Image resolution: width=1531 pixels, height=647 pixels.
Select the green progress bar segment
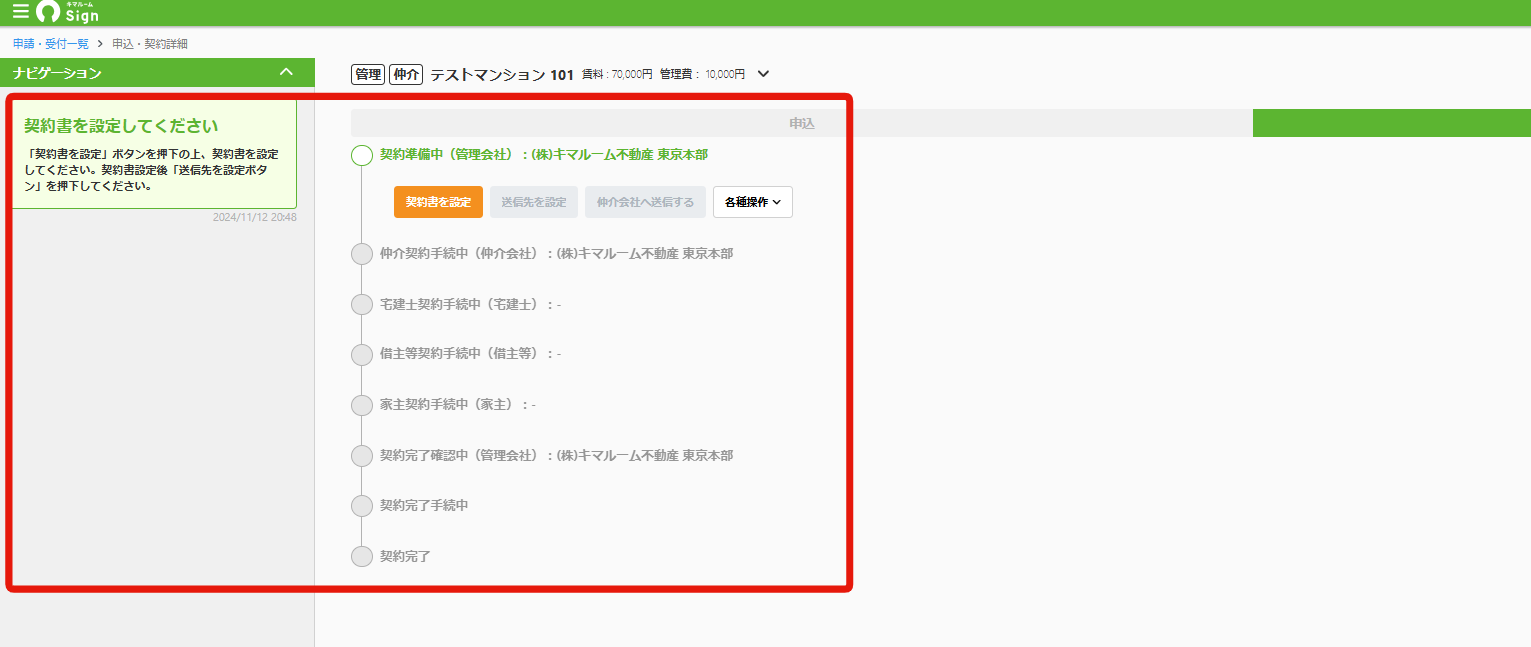click(1392, 123)
